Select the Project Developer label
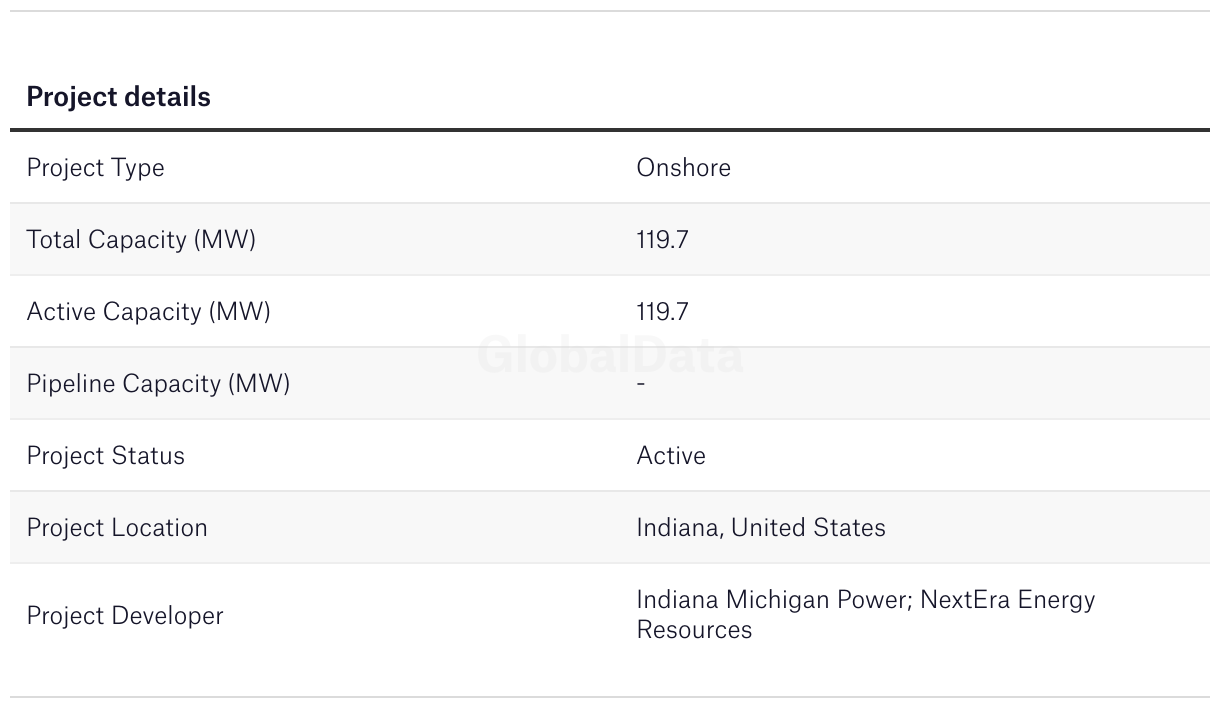 point(125,616)
